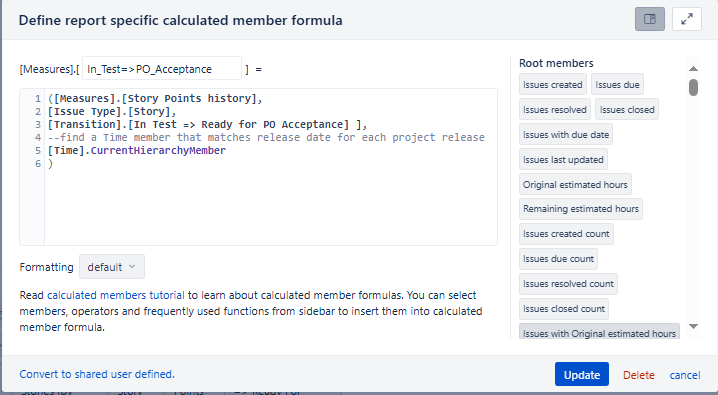Click line number 6 in the editor gutter

pos(38,164)
